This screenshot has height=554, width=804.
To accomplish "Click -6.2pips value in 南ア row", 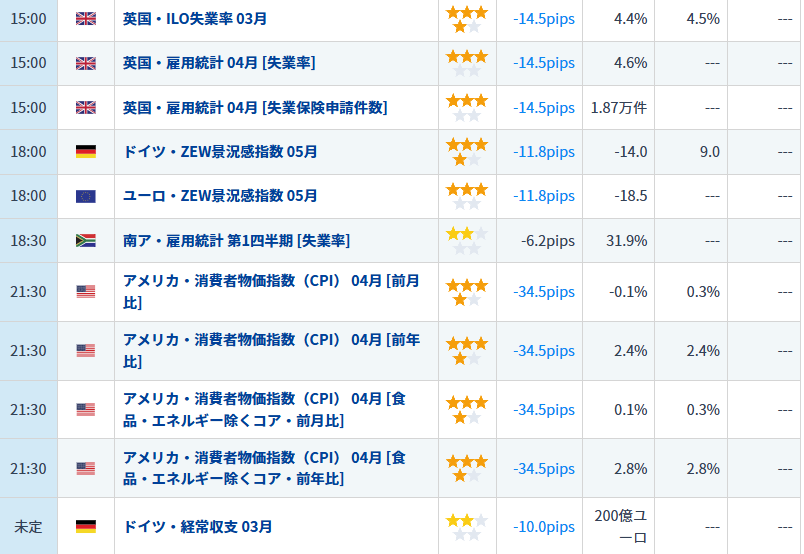I will [547, 240].
